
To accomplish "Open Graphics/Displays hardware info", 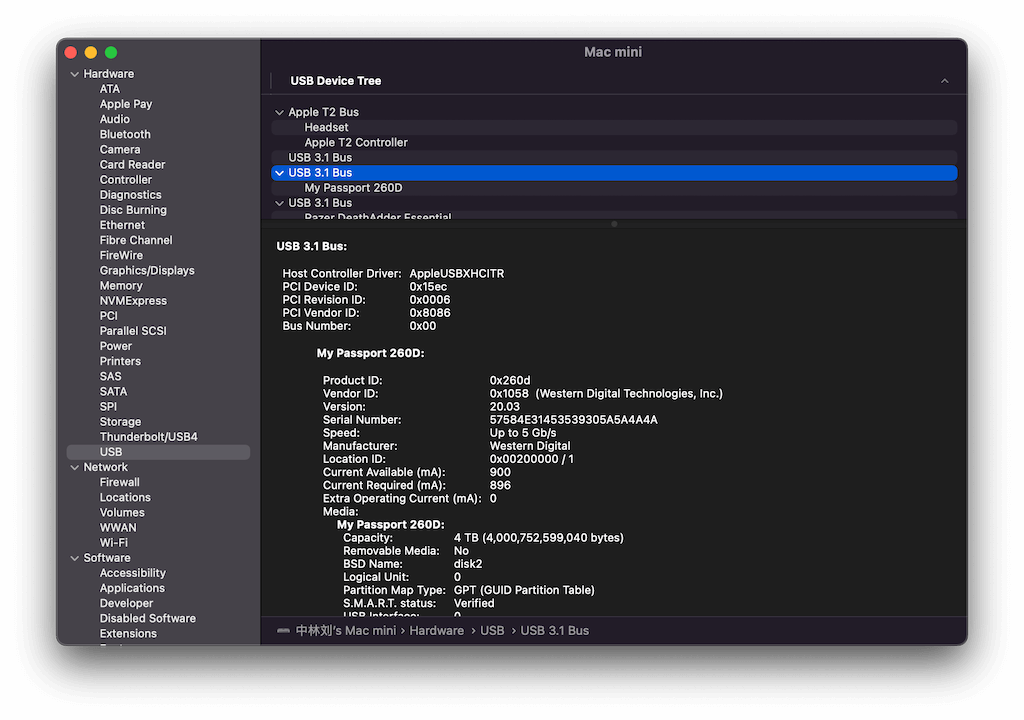I will 147,270.
